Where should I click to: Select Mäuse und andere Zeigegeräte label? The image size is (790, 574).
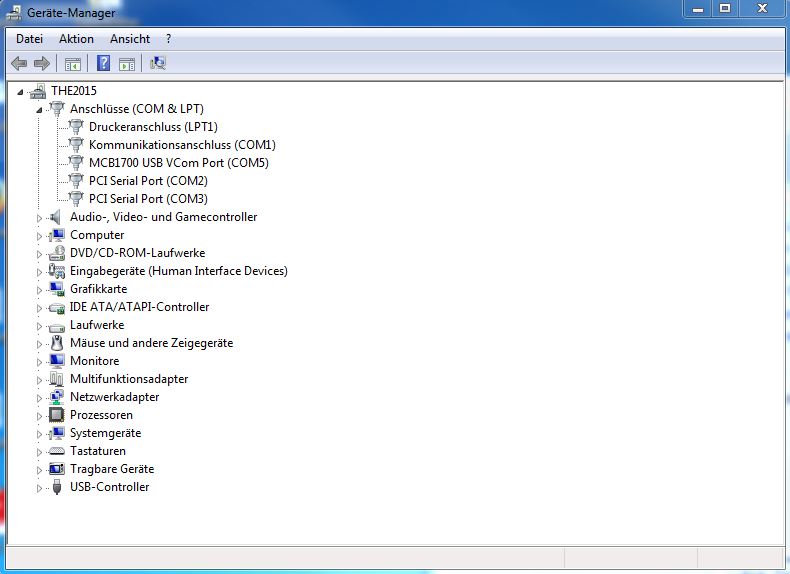pyautogui.click(x=152, y=343)
